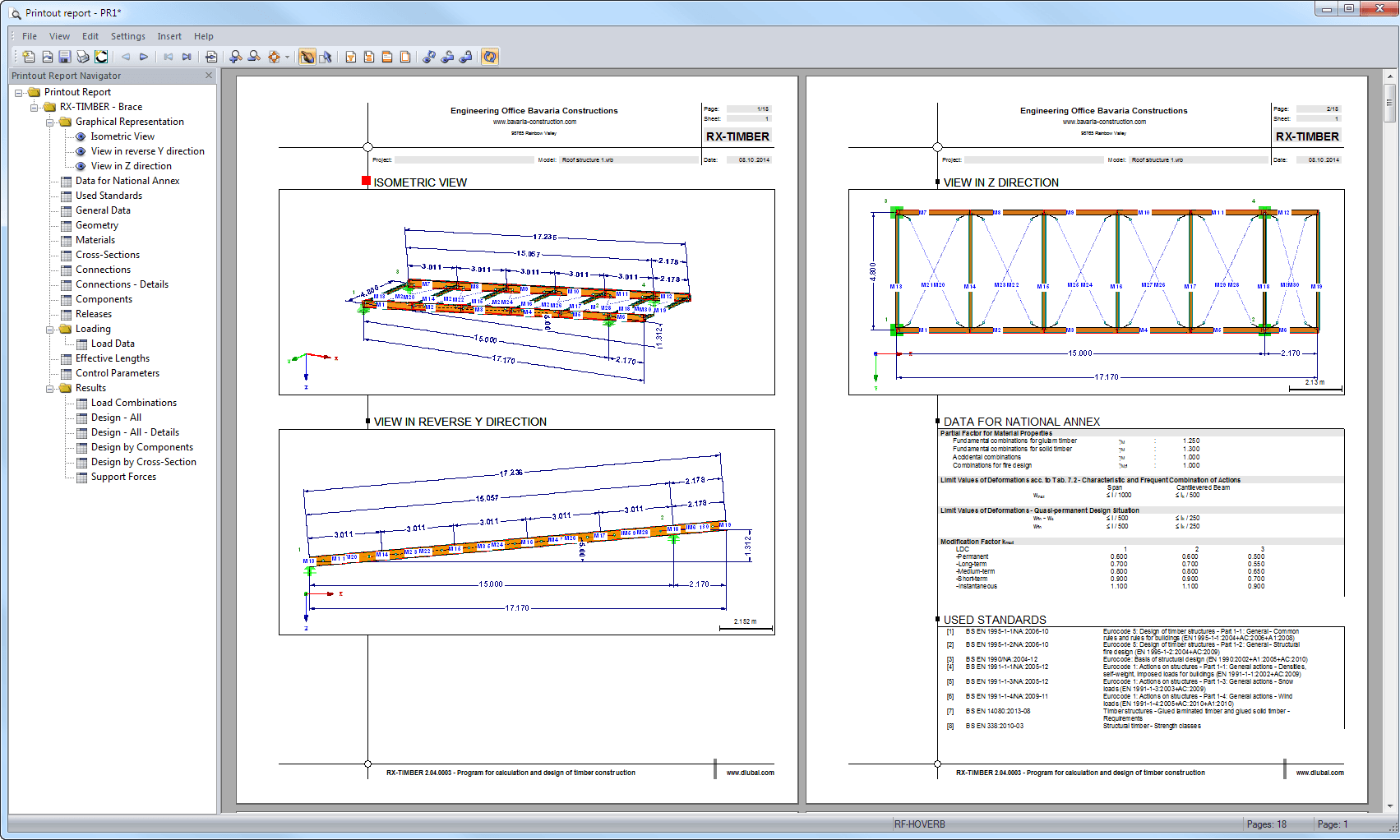The height and width of the screenshot is (840, 1400).
Task: Open the File menu
Action: [30, 36]
